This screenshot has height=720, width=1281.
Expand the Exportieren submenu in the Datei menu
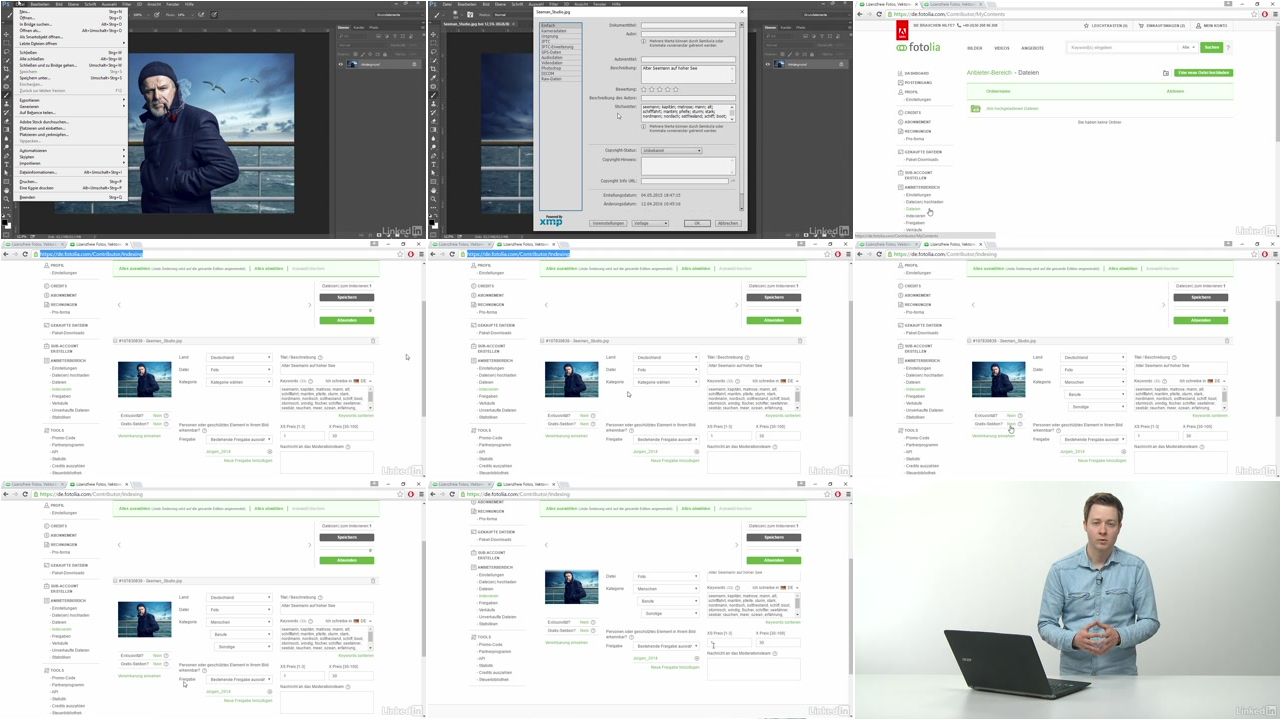pyautogui.click(x=70, y=100)
